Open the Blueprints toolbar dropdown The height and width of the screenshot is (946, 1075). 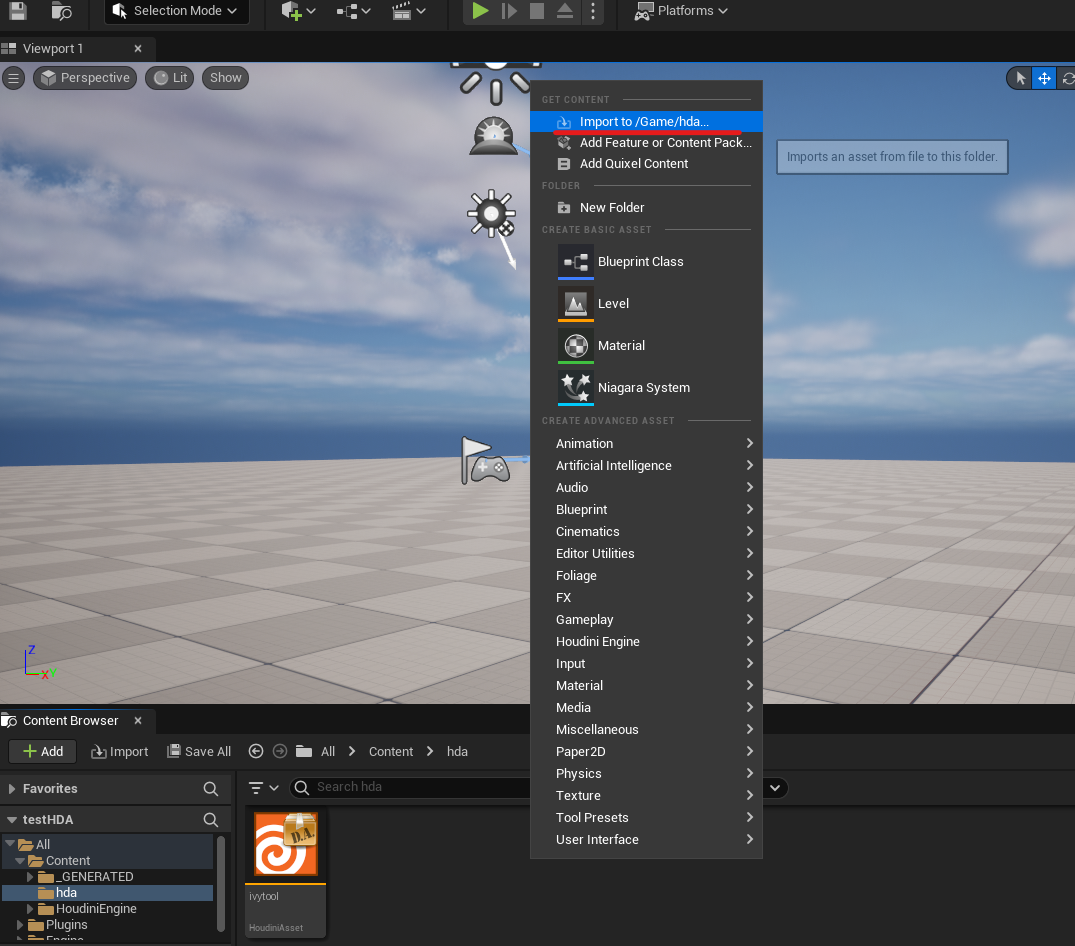point(353,10)
